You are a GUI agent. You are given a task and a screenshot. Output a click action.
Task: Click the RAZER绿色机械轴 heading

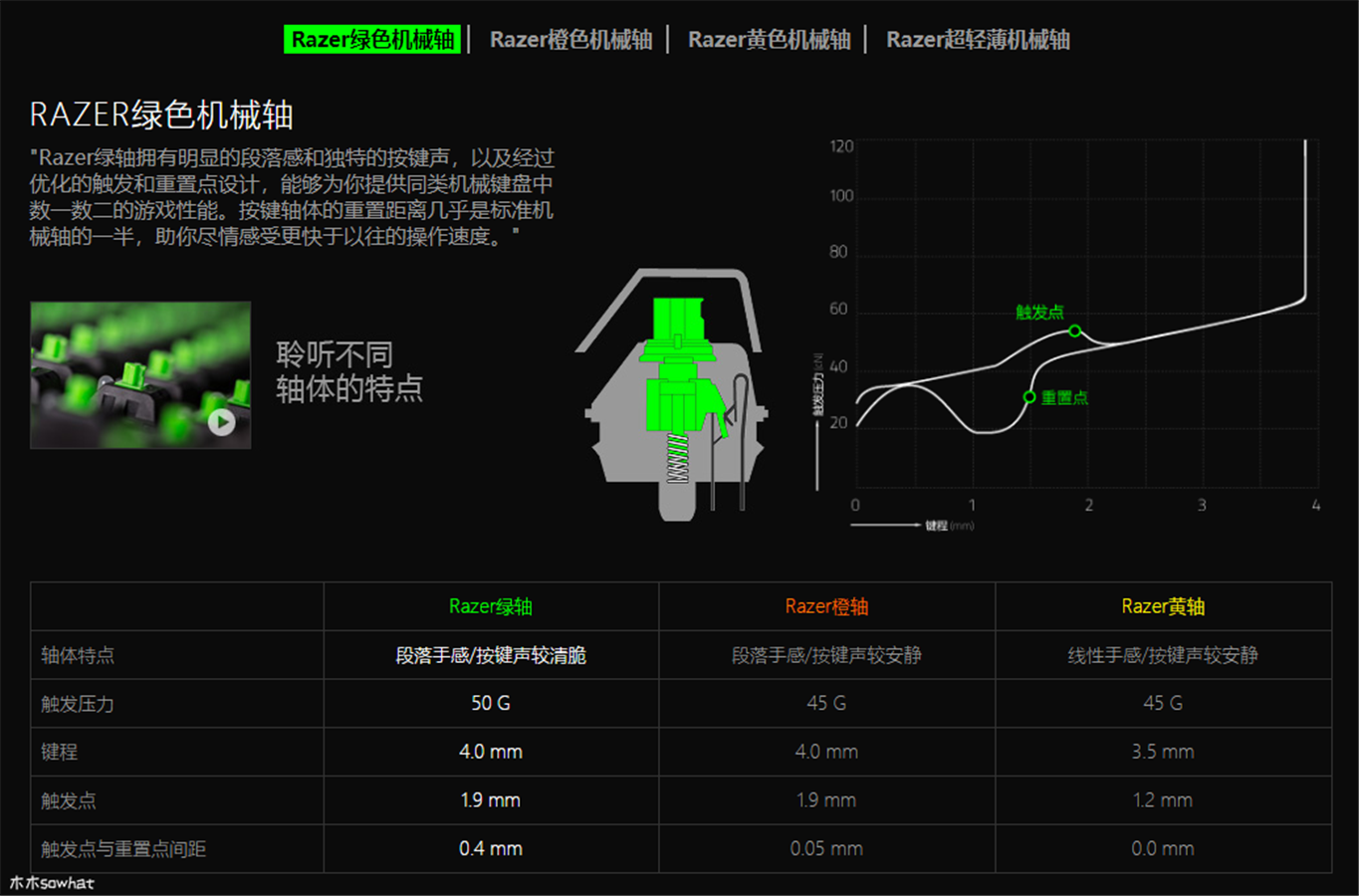pos(161,114)
